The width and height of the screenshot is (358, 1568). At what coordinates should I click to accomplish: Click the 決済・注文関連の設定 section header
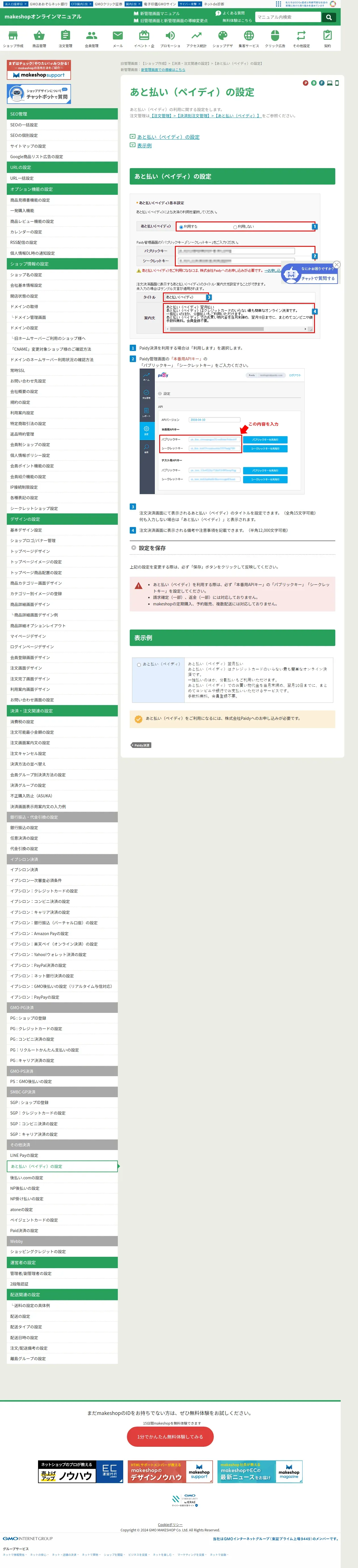click(x=62, y=710)
